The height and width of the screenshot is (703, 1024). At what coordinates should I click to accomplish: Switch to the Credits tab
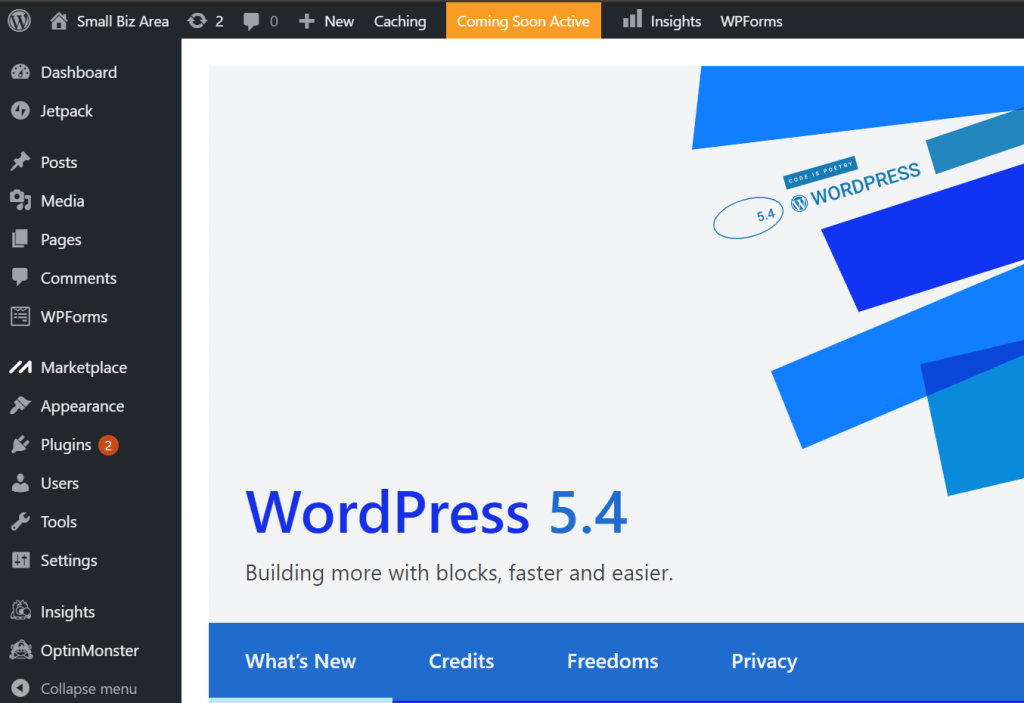pos(461,661)
